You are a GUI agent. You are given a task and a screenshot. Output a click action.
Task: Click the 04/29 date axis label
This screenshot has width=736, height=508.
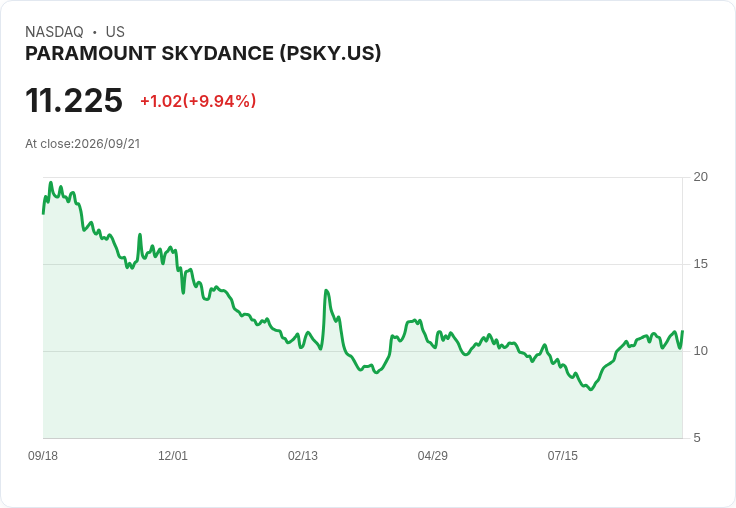[x=432, y=456]
